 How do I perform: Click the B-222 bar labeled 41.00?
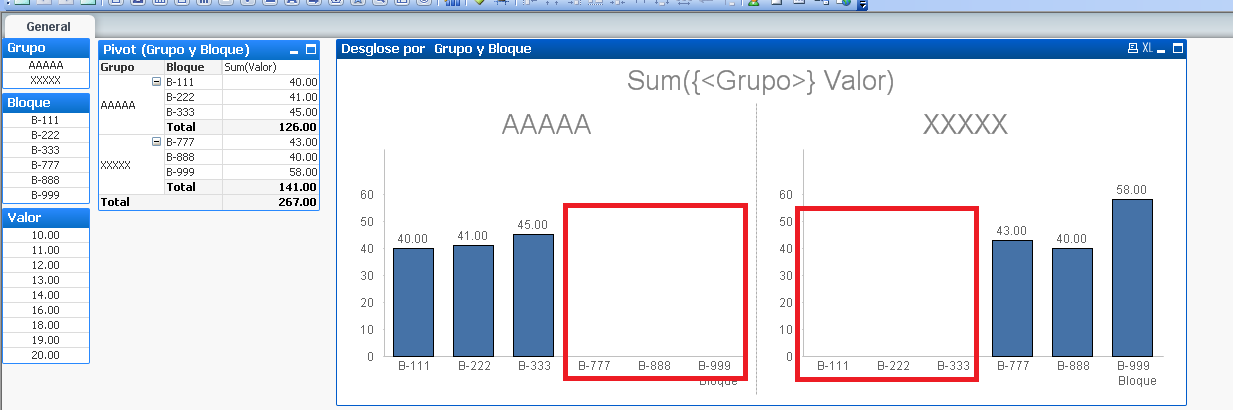tap(473, 300)
